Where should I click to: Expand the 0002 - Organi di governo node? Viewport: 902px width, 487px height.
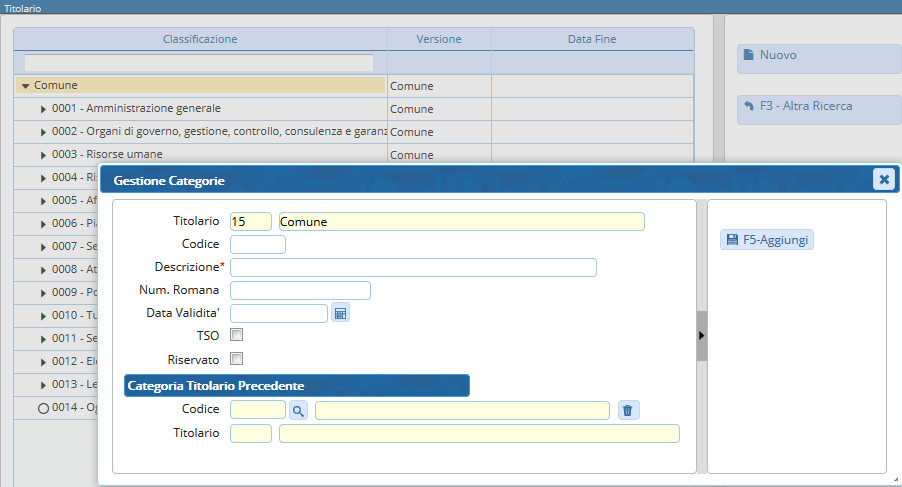(x=43, y=132)
